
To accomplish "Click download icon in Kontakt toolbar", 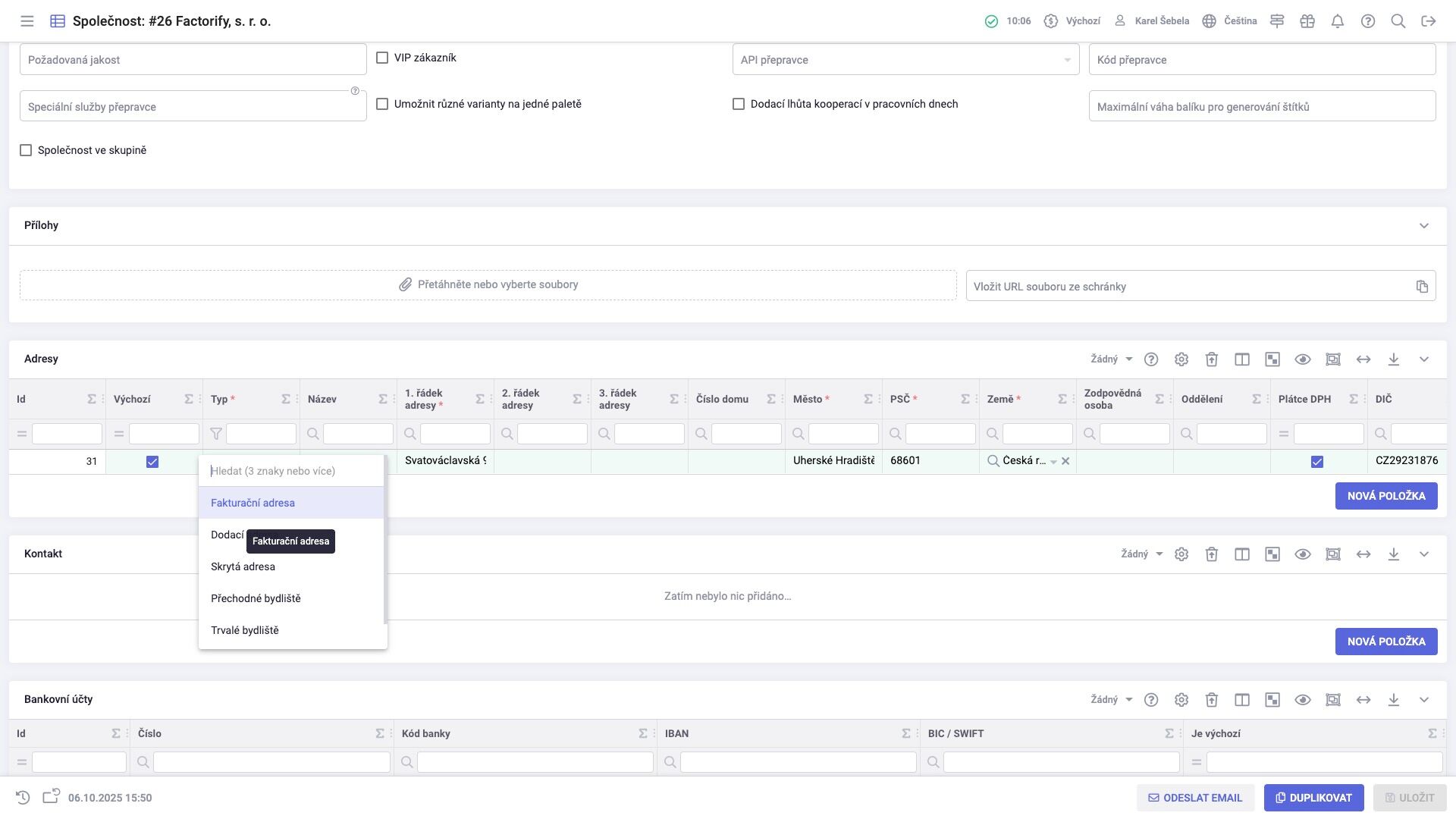I will point(1393,554).
